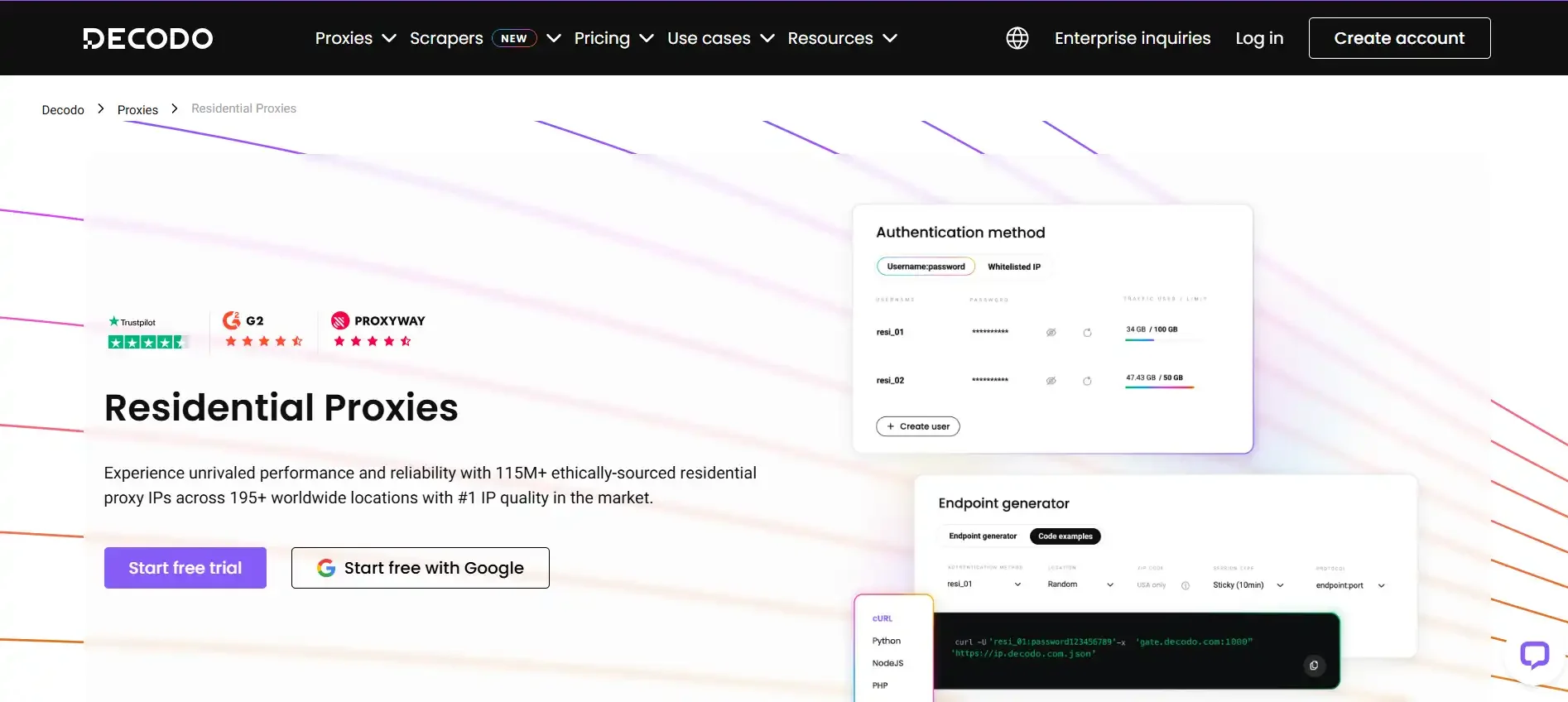
Task: Click the curl command code text
Action: (x=1104, y=647)
